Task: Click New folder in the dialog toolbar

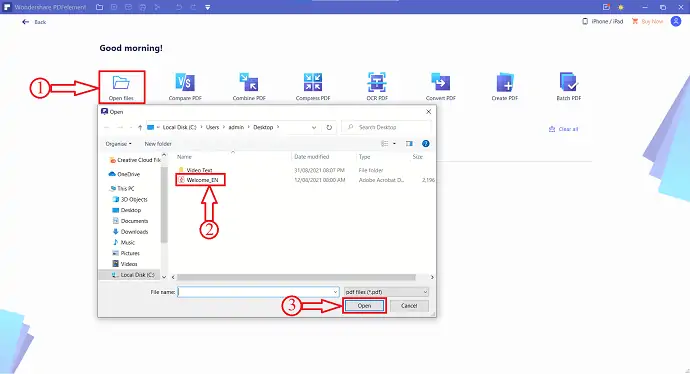Action: point(158,144)
